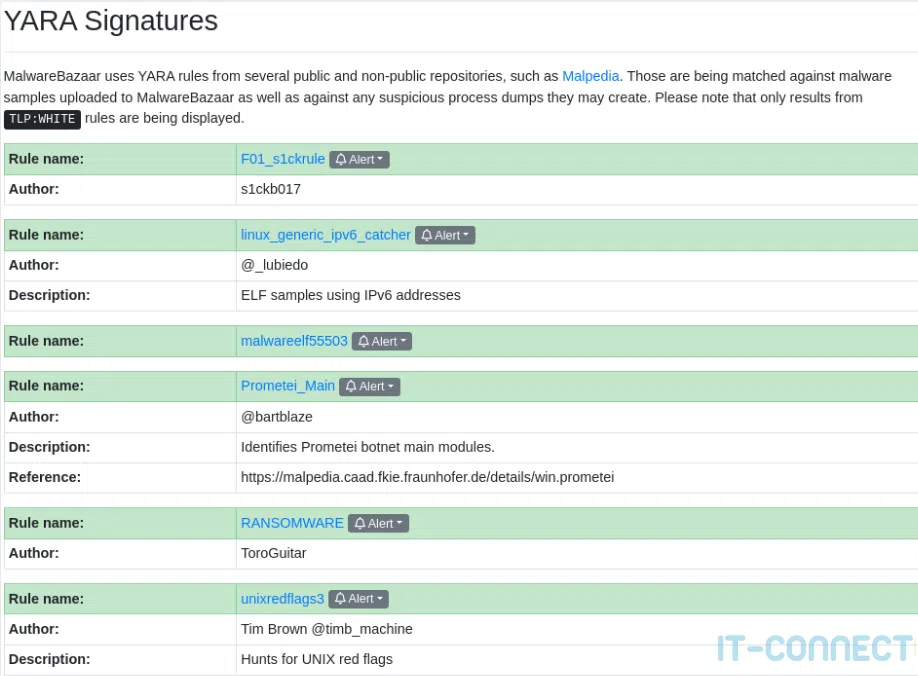Open the linux_generic_ipv6_catcher rule link
This screenshot has height=676, width=918.
pyautogui.click(x=326, y=235)
